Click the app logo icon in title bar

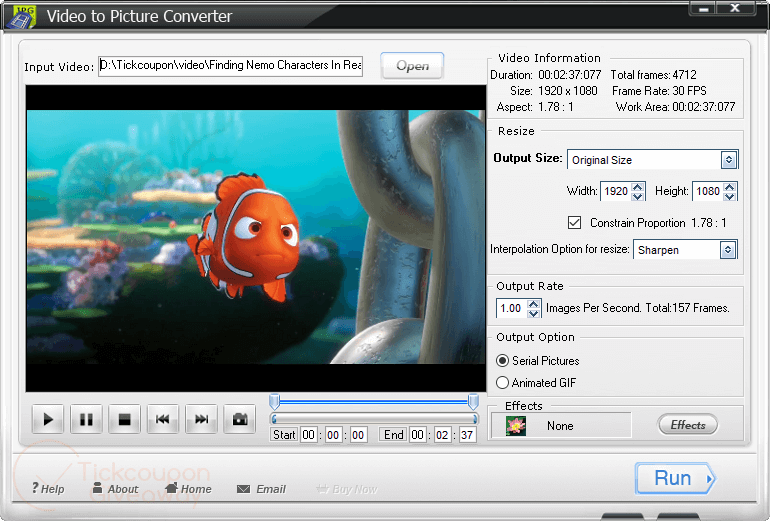[20, 16]
